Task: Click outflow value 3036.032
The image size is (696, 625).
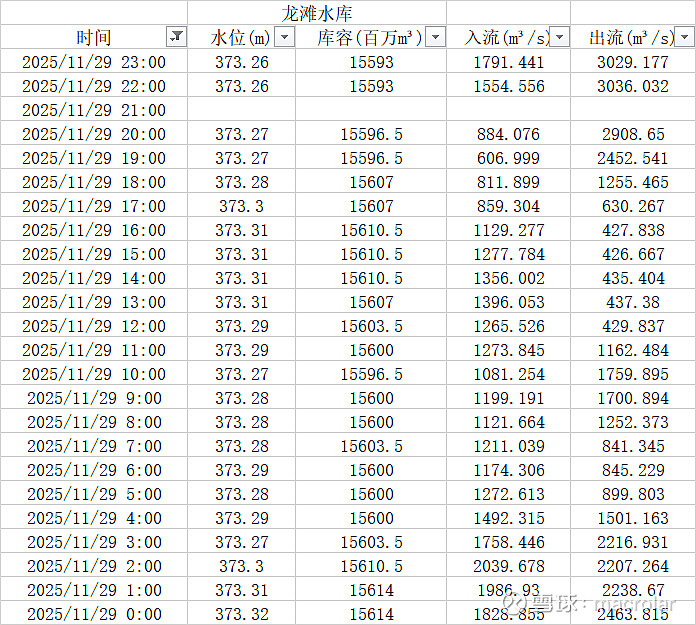Action: coord(633,85)
